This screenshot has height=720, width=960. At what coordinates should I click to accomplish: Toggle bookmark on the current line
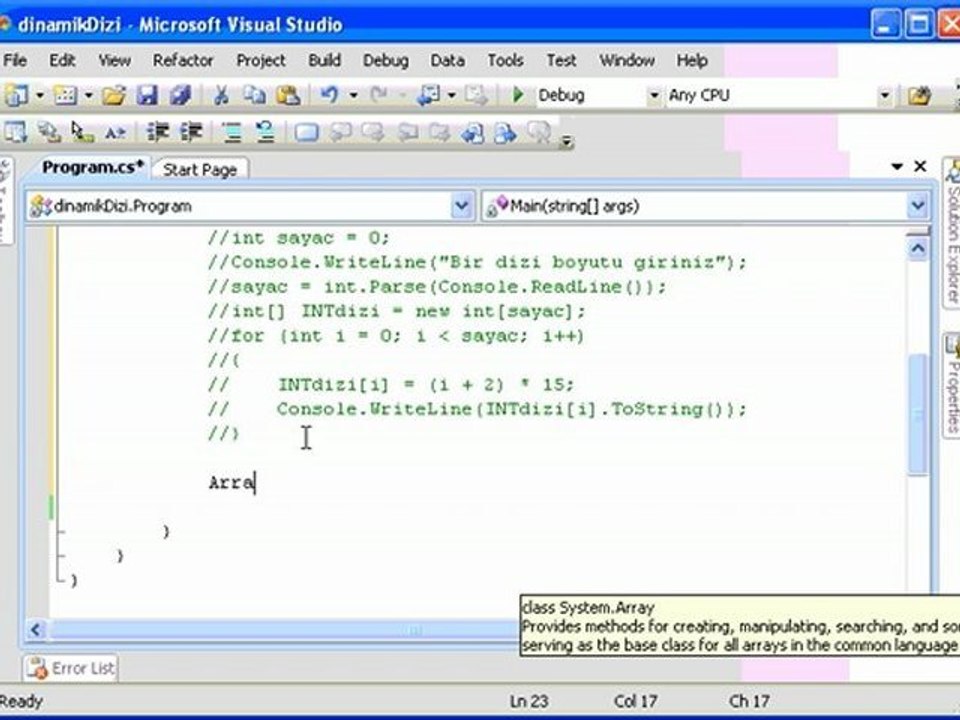click(306, 132)
